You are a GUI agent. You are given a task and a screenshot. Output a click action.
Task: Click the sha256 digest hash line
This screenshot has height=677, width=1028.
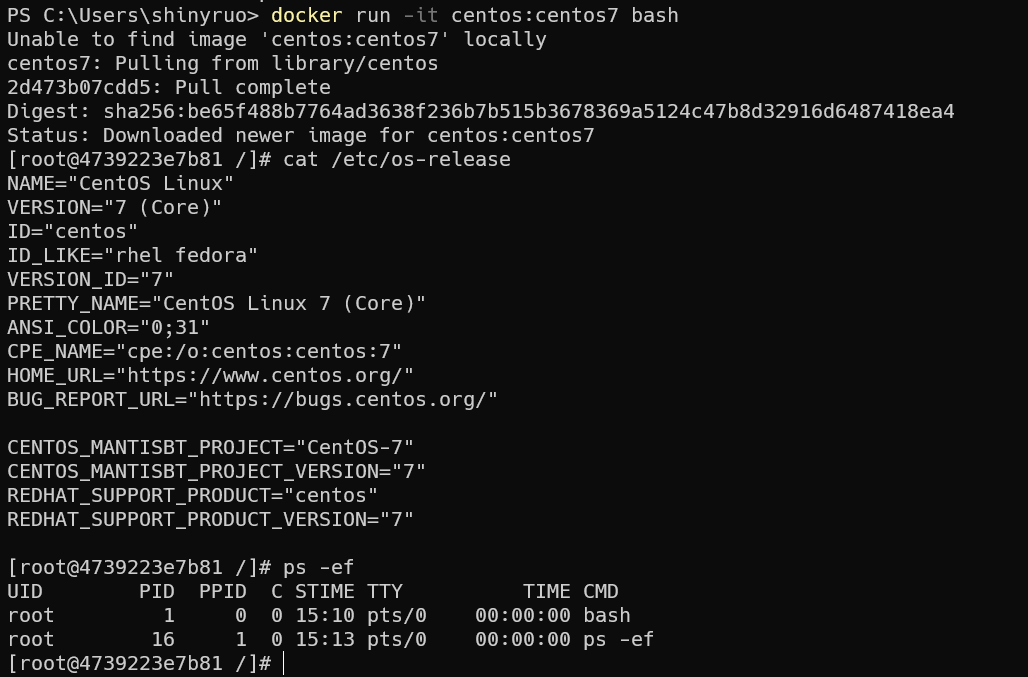pyautogui.click(x=480, y=112)
